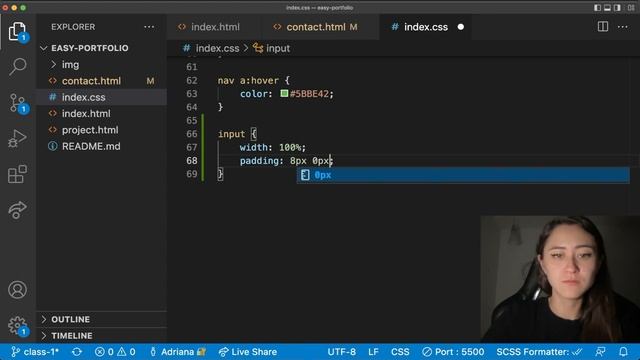Click the class-1 git branch indicator
This screenshot has height=360, width=640.
[35, 352]
